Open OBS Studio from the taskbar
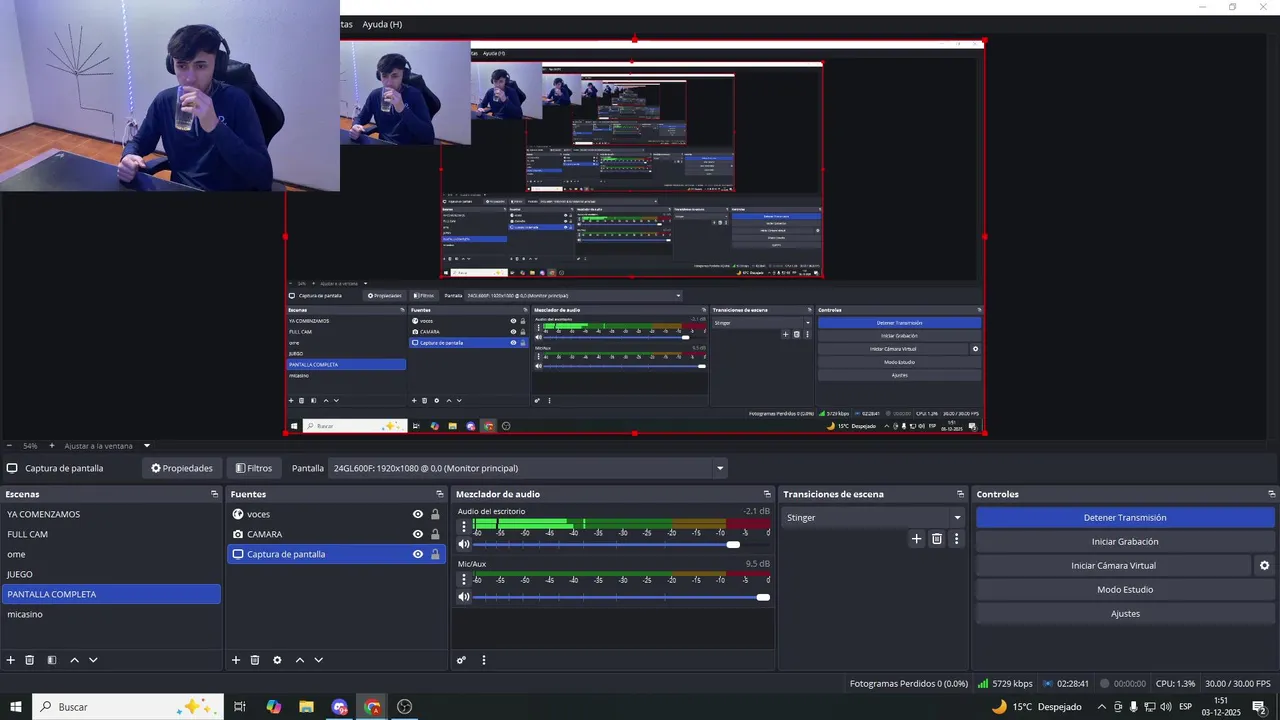This screenshot has width=1280, height=720. pyautogui.click(x=405, y=707)
